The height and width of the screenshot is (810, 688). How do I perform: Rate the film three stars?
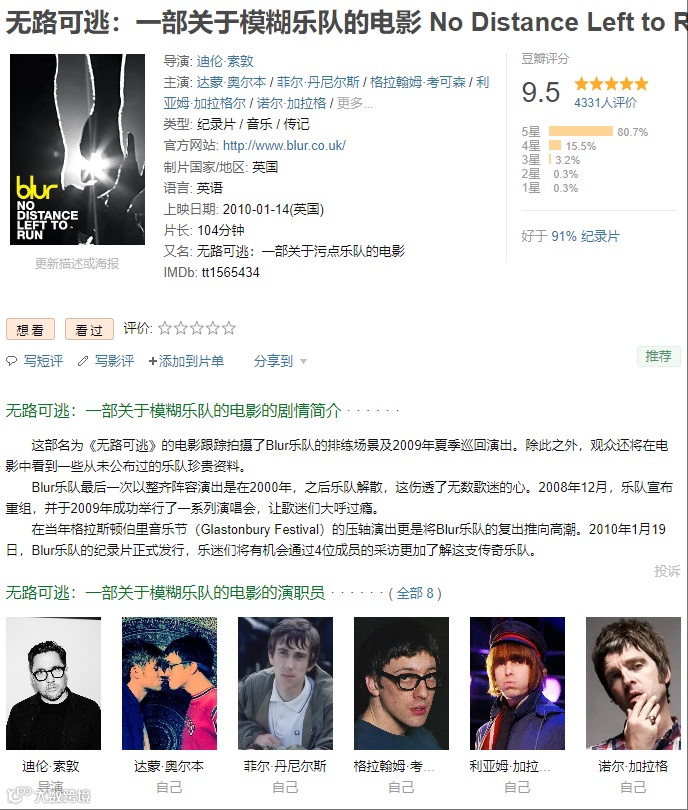pos(197,328)
